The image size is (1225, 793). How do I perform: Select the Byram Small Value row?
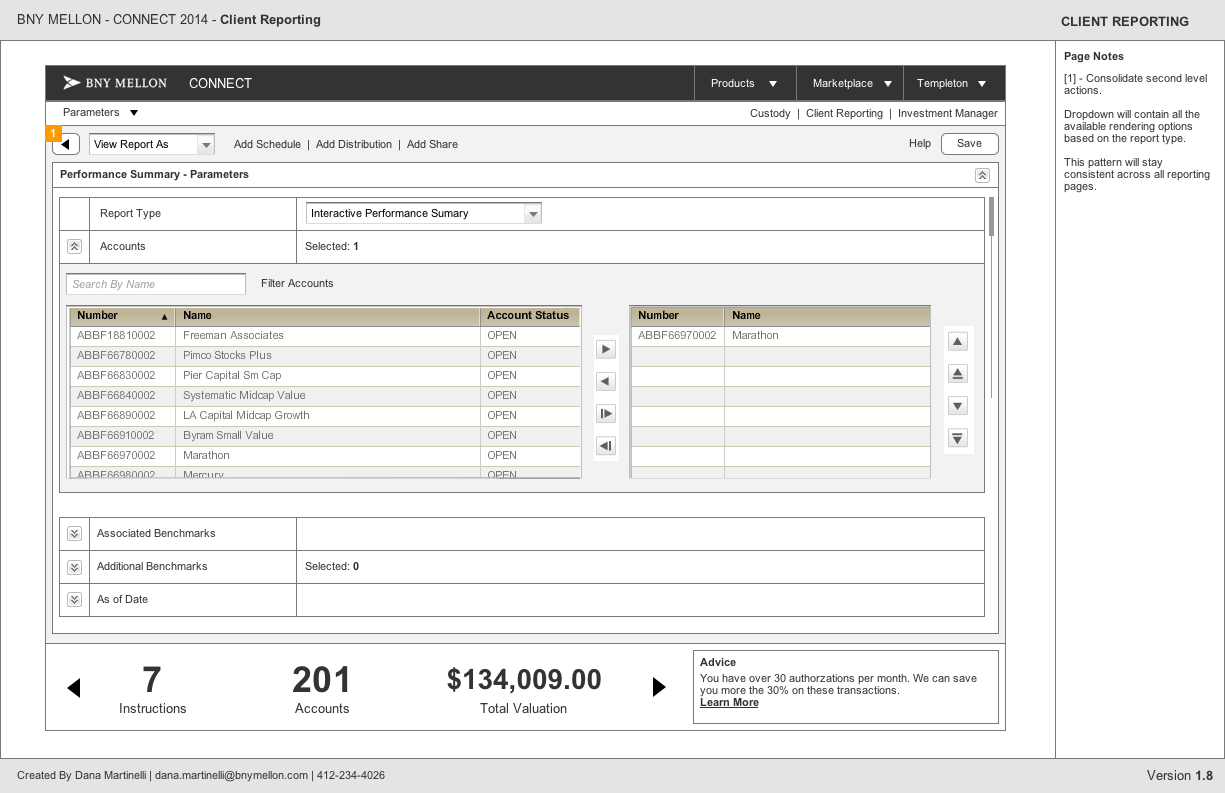pos(325,435)
